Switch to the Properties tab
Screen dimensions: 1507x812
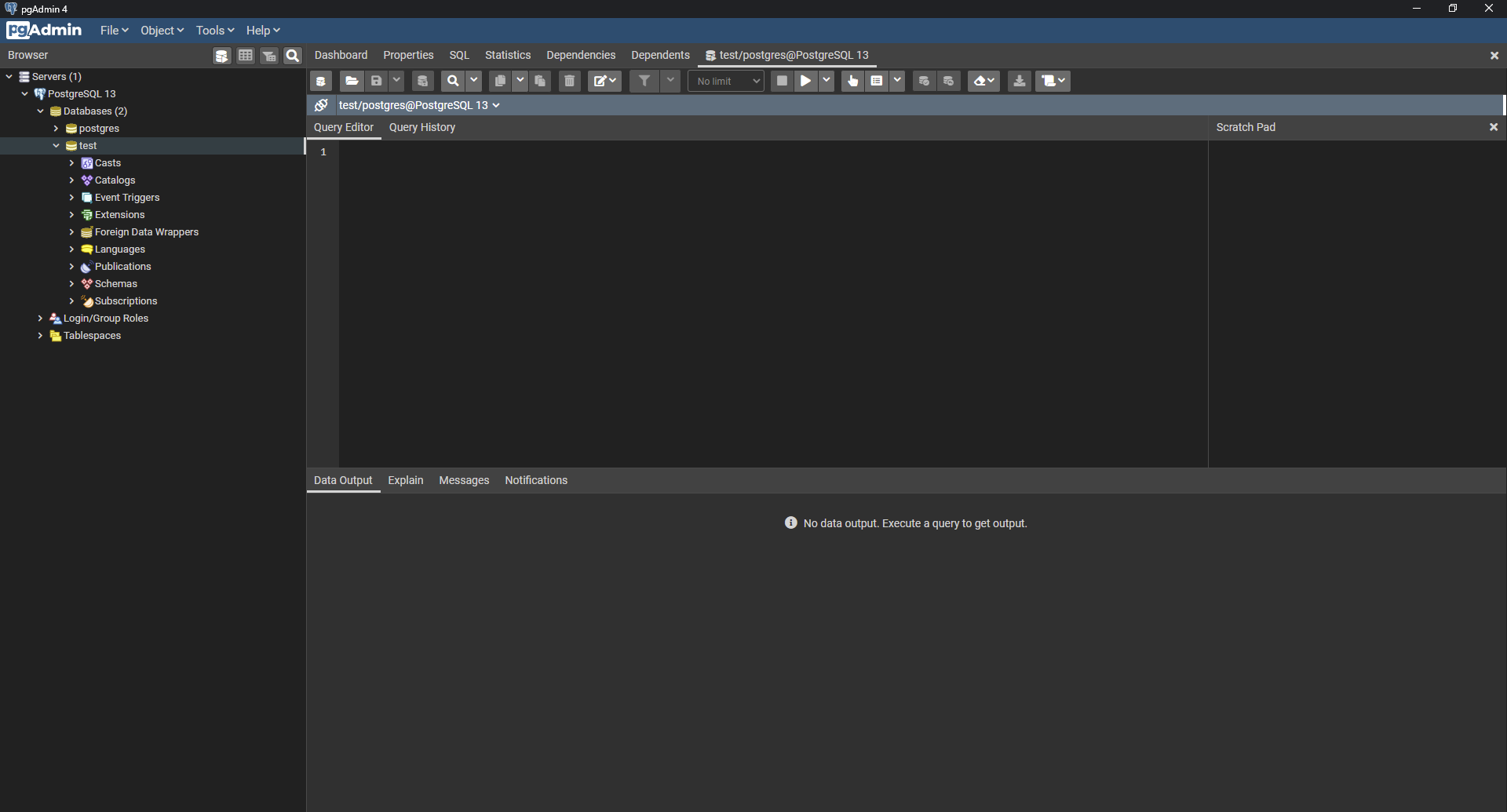[x=408, y=55]
